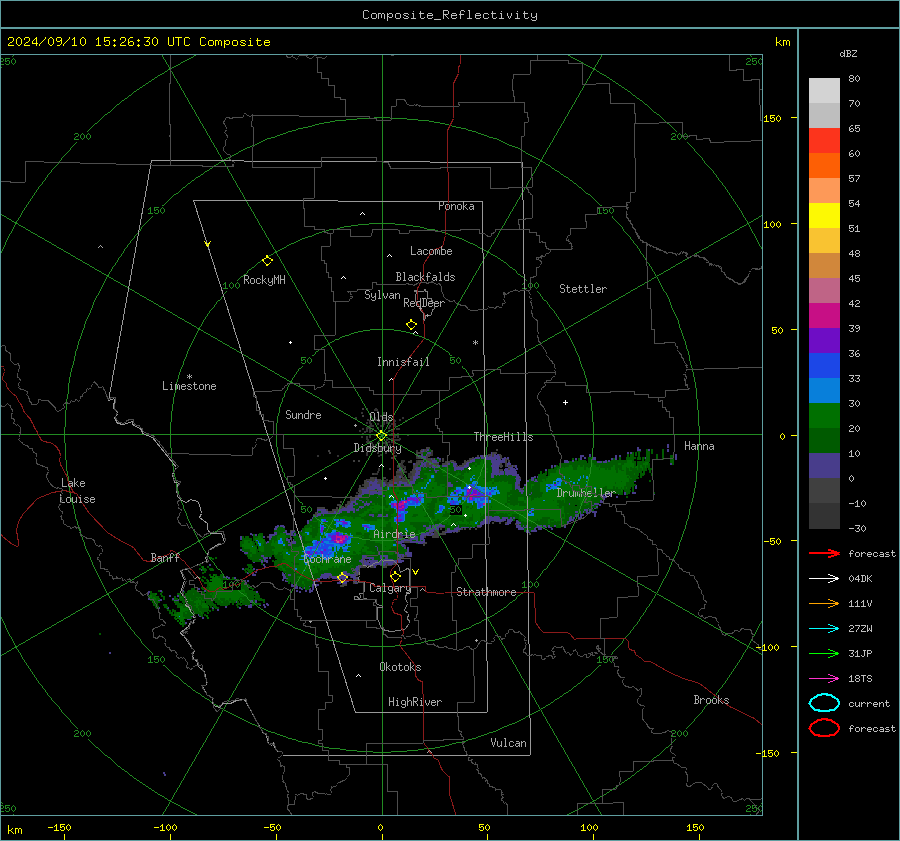Click the dBZ heading above color scale
The width and height of the screenshot is (900, 841).
tap(848, 53)
